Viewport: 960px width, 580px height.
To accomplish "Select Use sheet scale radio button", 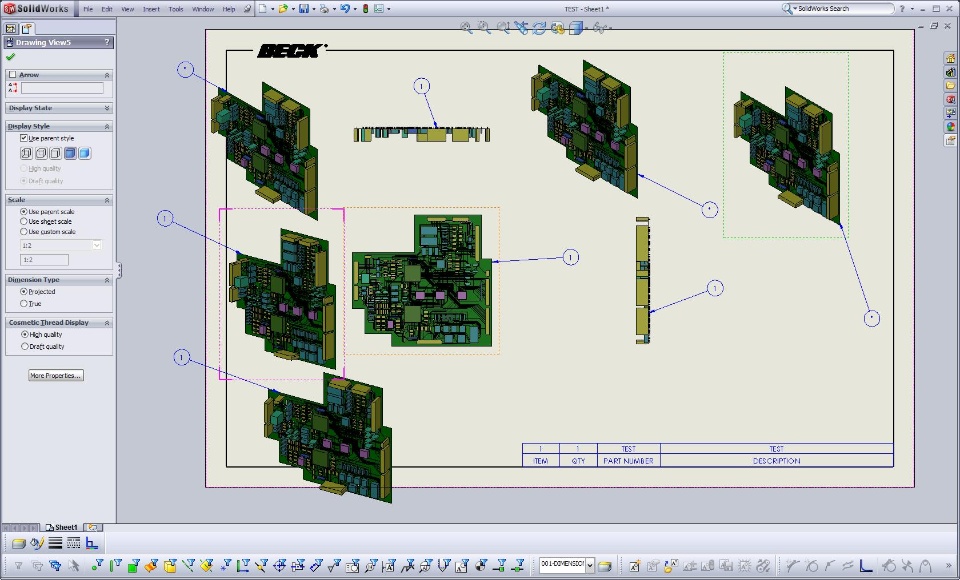I will pyautogui.click(x=24, y=222).
